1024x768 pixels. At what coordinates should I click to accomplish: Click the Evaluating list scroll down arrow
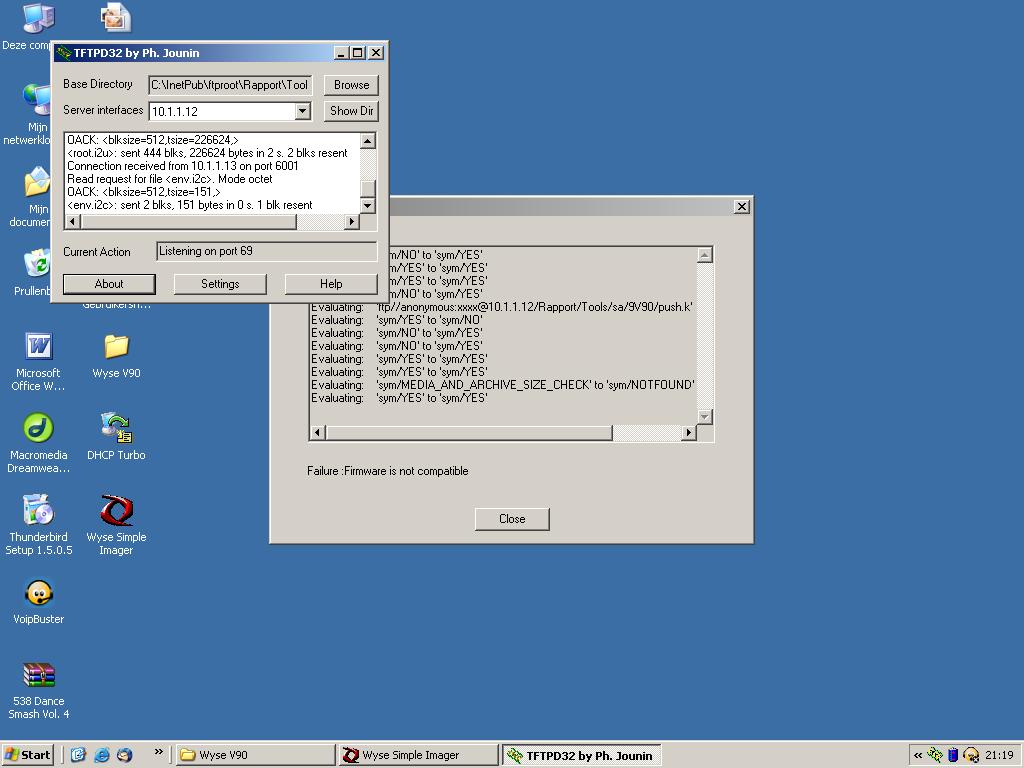pos(705,416)
